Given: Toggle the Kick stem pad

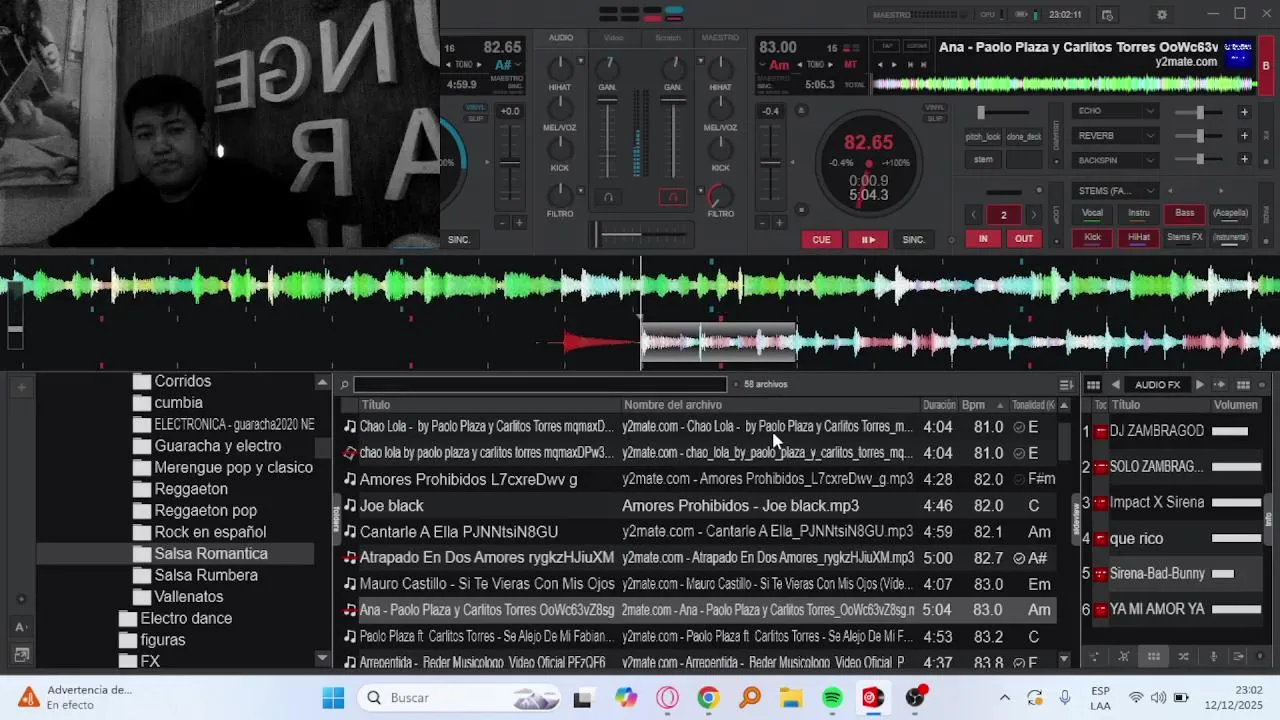Looking at the screenshot, I should point(1092,238).
